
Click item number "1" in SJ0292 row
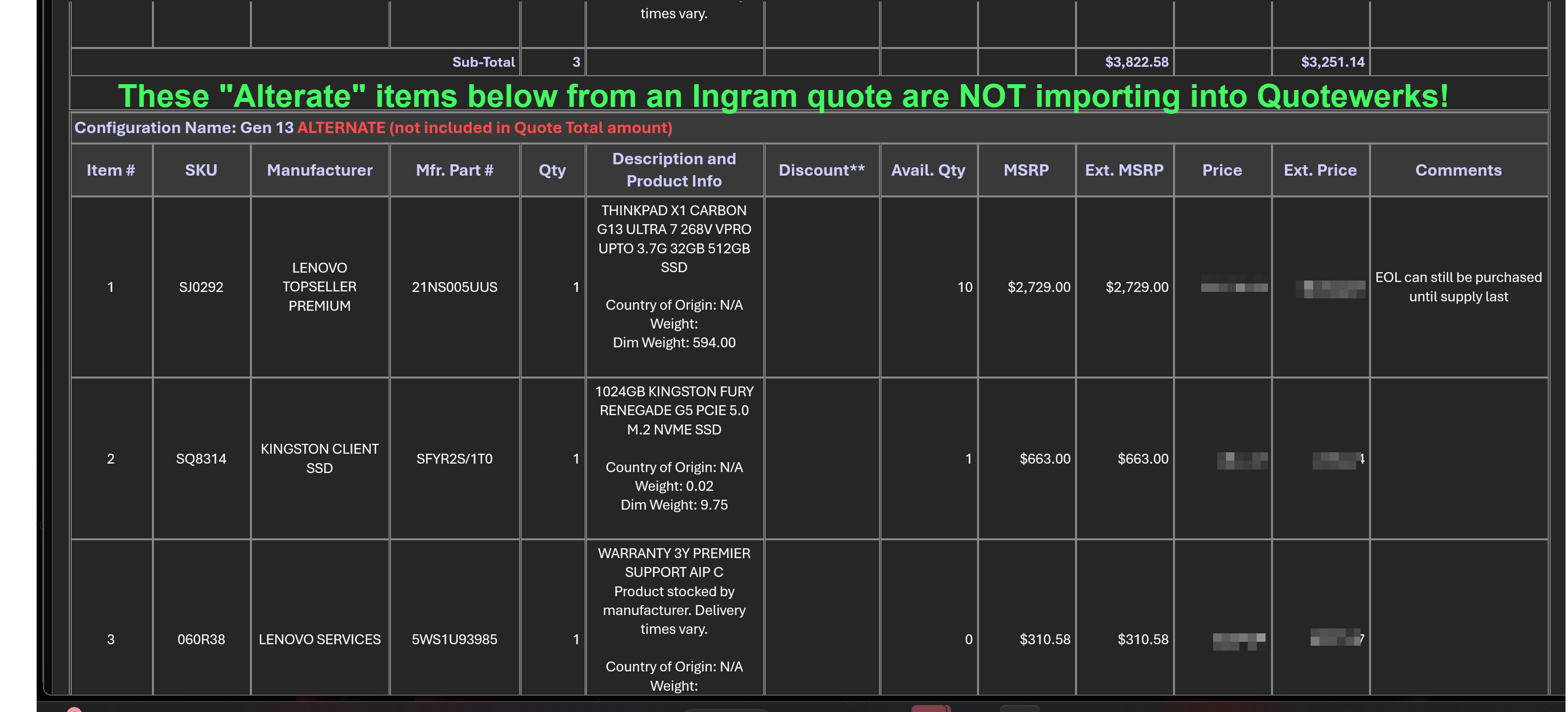[x=111, y=286]
